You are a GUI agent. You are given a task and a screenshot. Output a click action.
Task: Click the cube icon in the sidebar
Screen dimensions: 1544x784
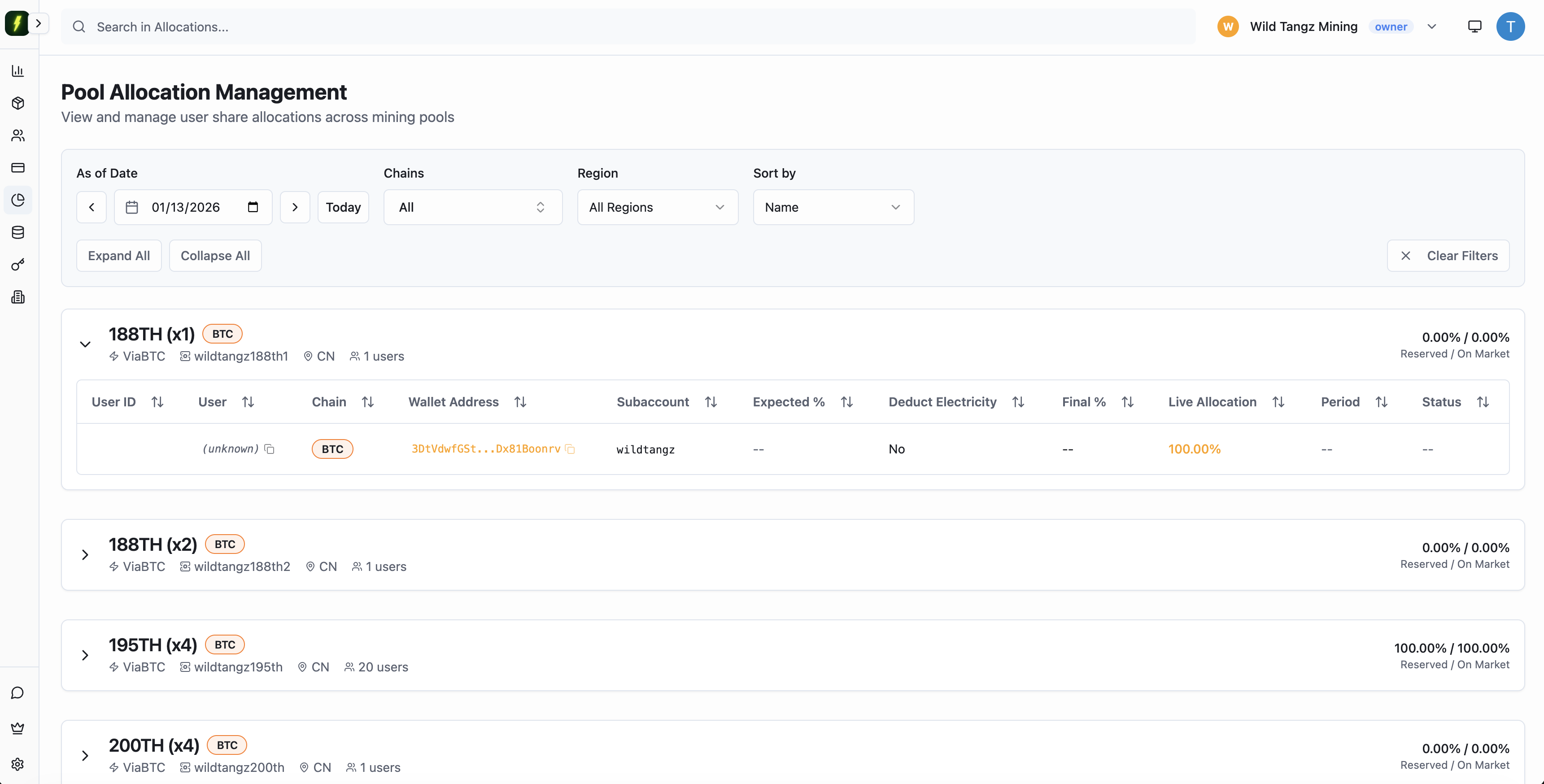tap(18, 103)
